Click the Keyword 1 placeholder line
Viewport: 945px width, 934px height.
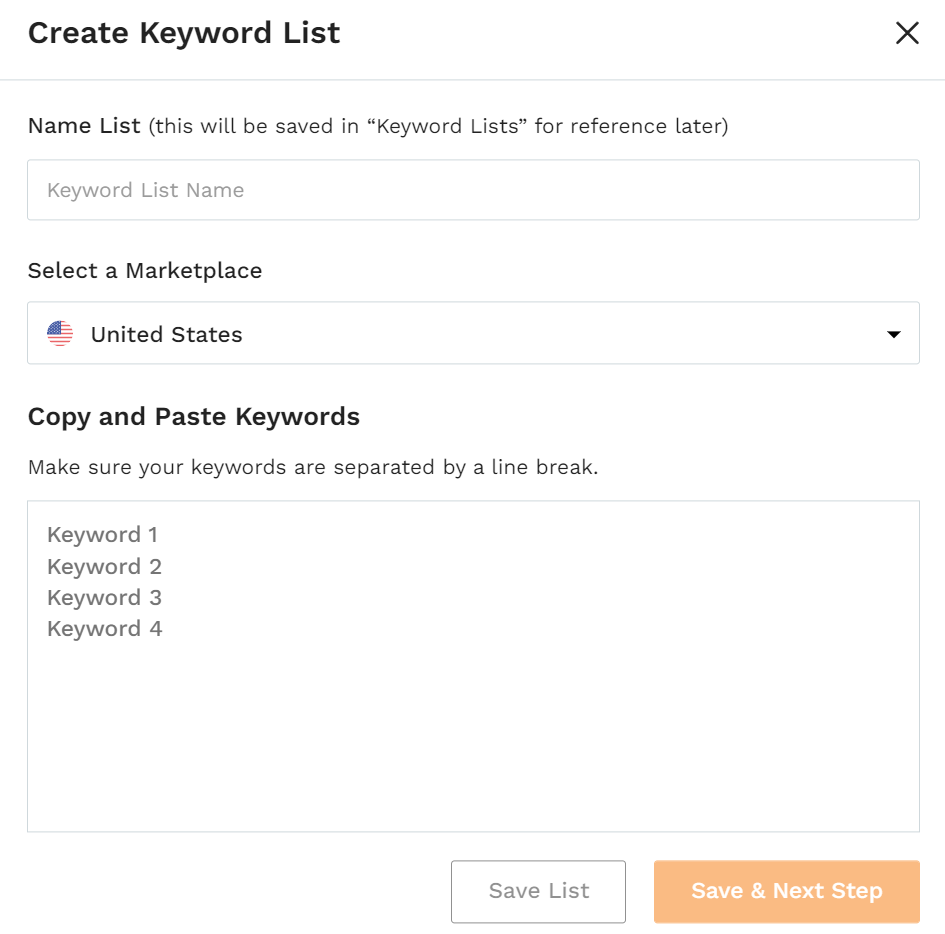point(102,534)
